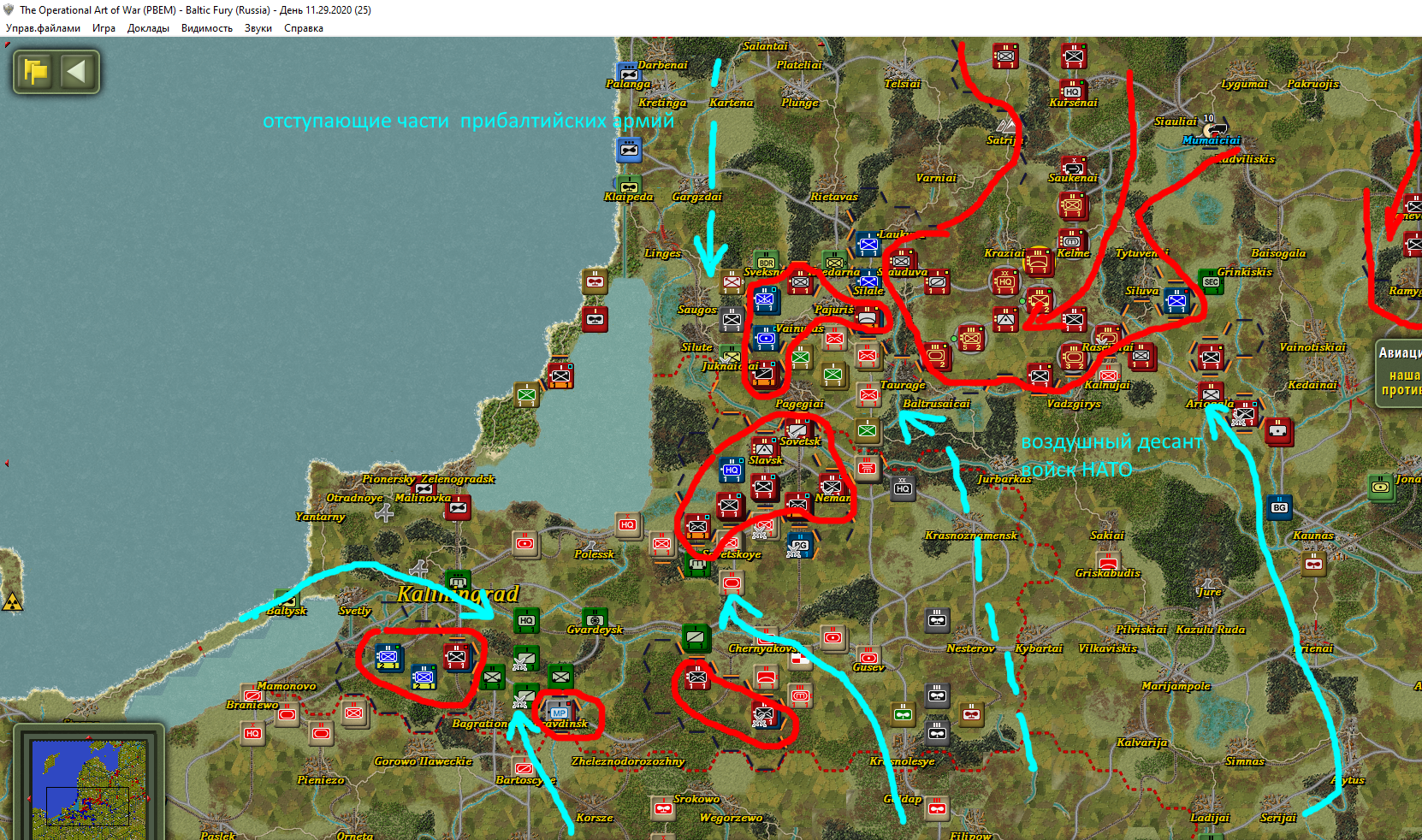Open the Игра menu

(104, 28)
